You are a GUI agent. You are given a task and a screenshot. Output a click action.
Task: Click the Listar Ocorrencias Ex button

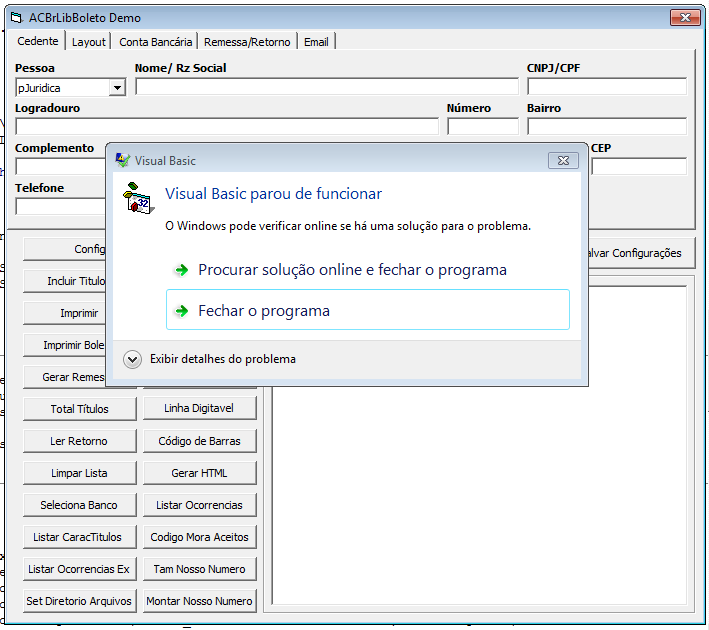pyautogui.click(x=80, y=569)
